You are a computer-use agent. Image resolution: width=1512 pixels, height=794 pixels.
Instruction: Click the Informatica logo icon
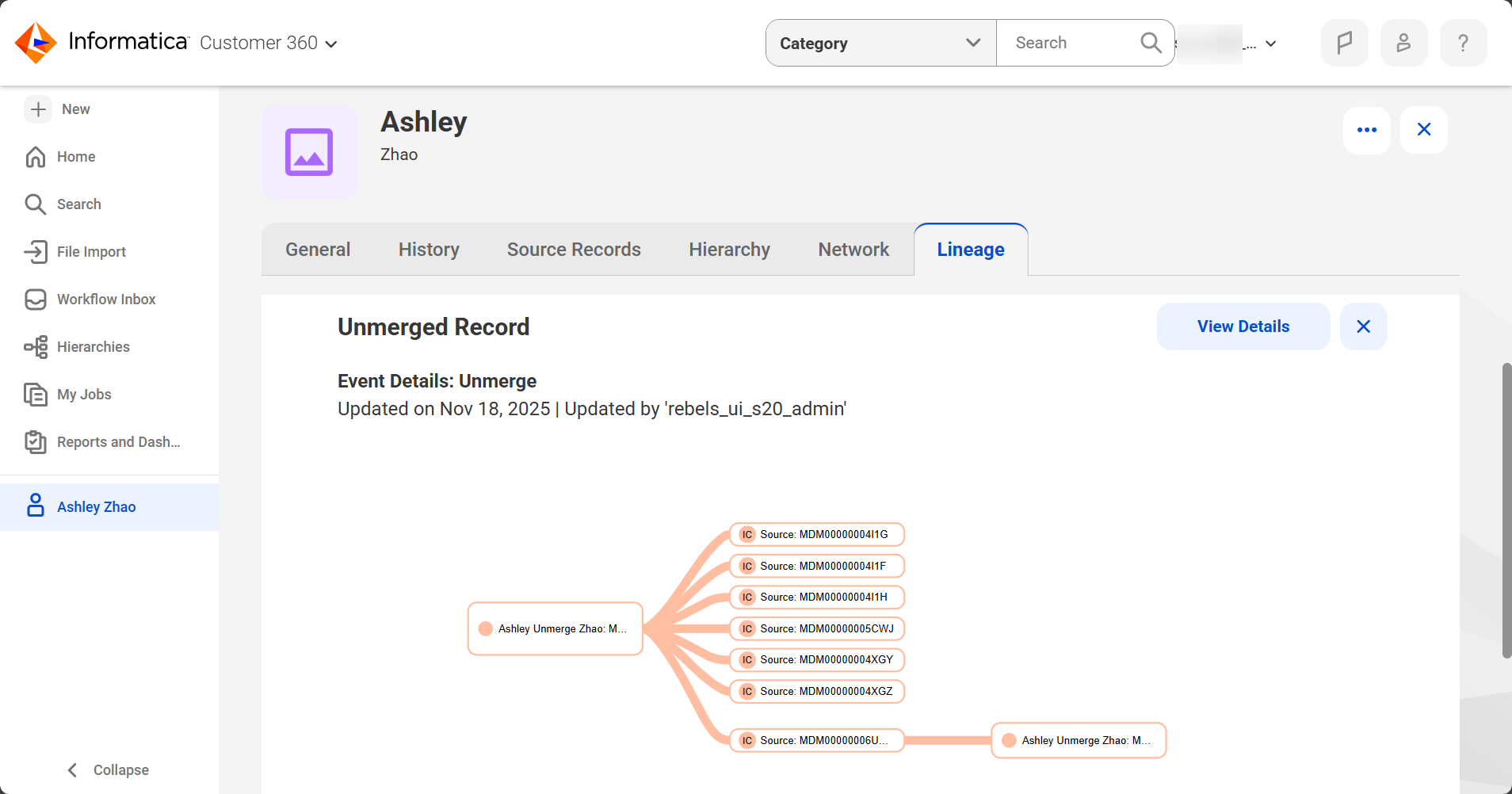pos(36,42)
